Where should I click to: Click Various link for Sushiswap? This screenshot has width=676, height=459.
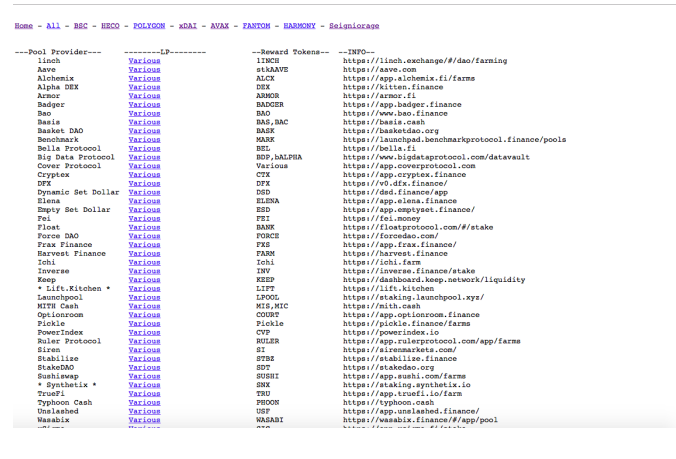[144, 376]
